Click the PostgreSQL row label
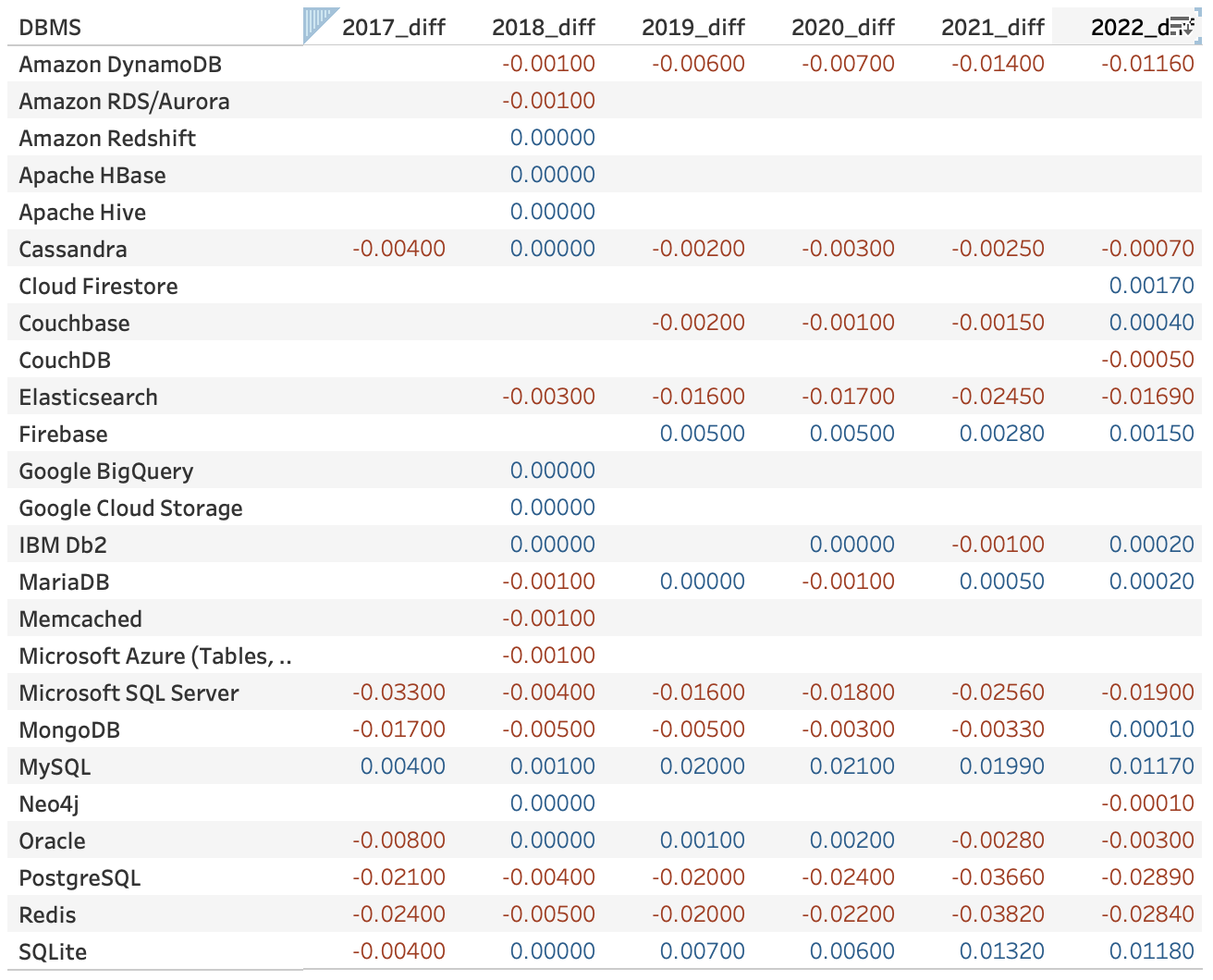1213x980 pixels. (80, 878)
